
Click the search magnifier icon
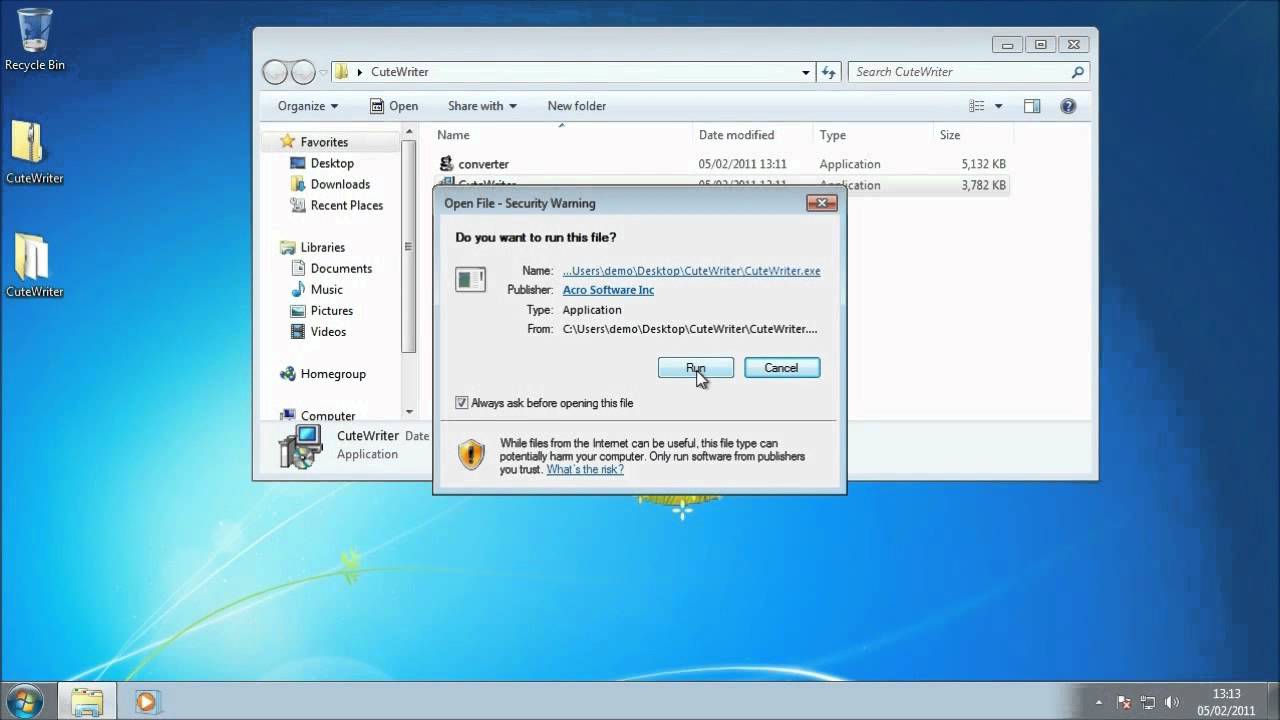pyautogui.click(x=1077, y=72)
